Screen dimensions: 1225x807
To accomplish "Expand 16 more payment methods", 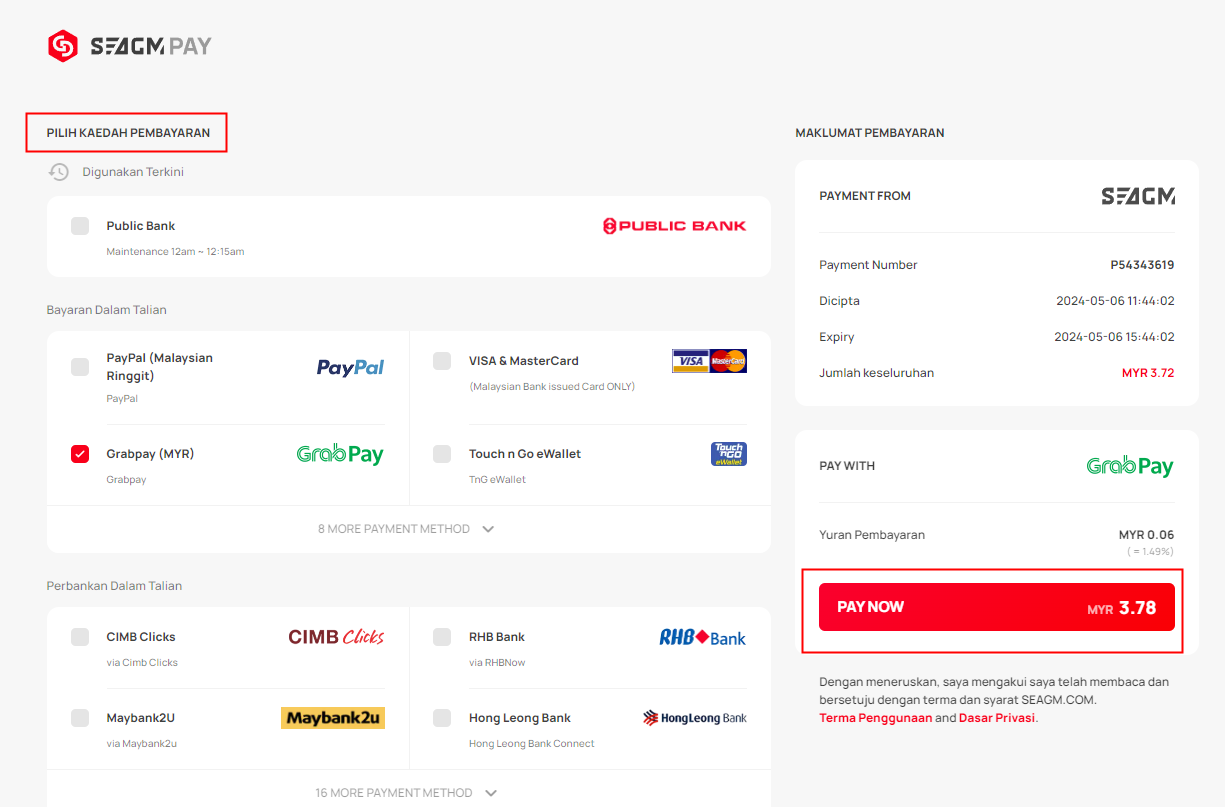I will point(407,793).
